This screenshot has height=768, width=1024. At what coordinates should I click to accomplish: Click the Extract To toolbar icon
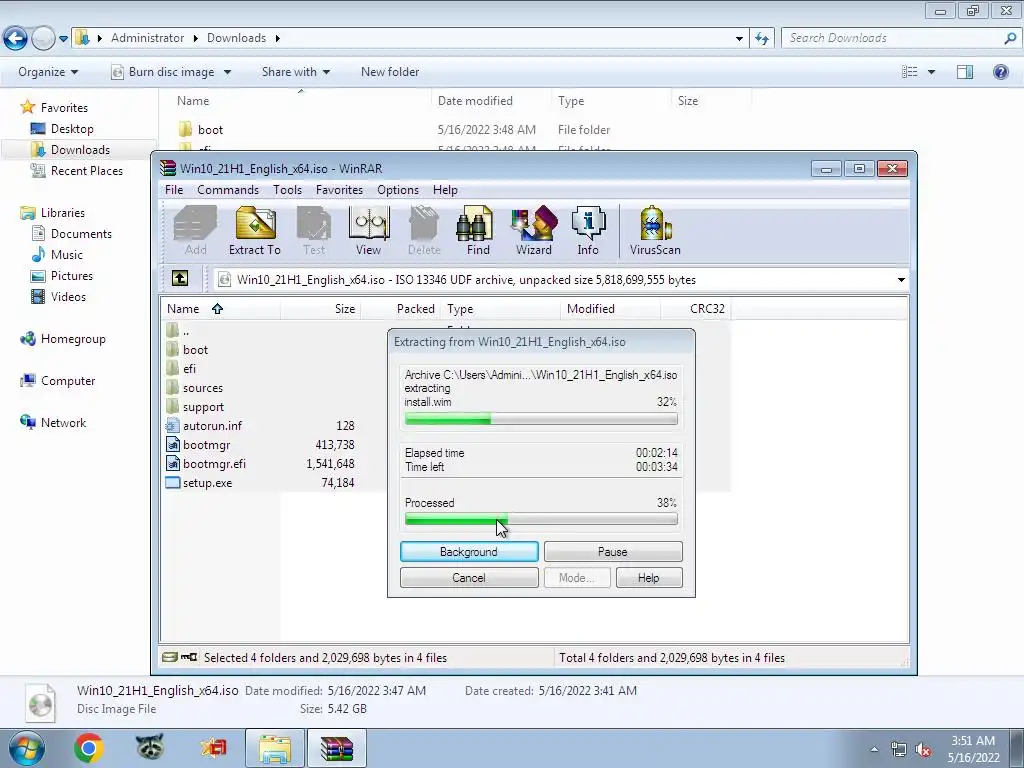coord(255,230)
